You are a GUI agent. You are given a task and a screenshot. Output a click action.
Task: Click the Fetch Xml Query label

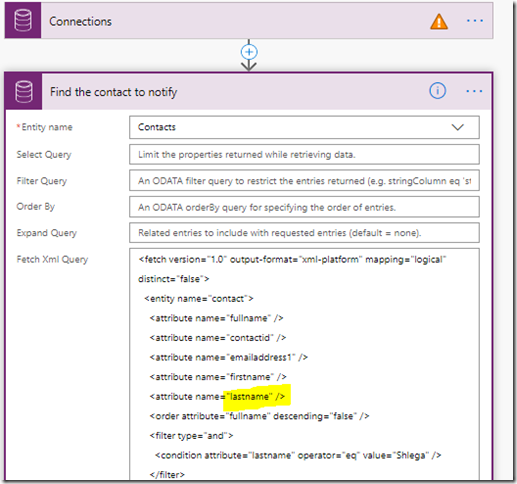click(52, 259)
